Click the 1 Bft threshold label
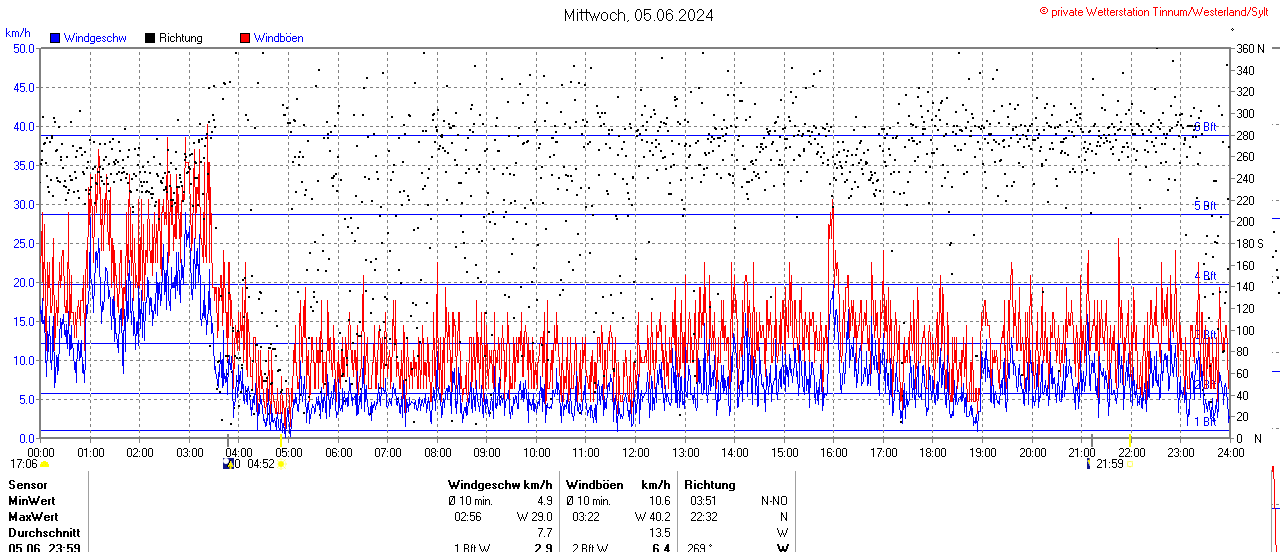 [1205, 422]
